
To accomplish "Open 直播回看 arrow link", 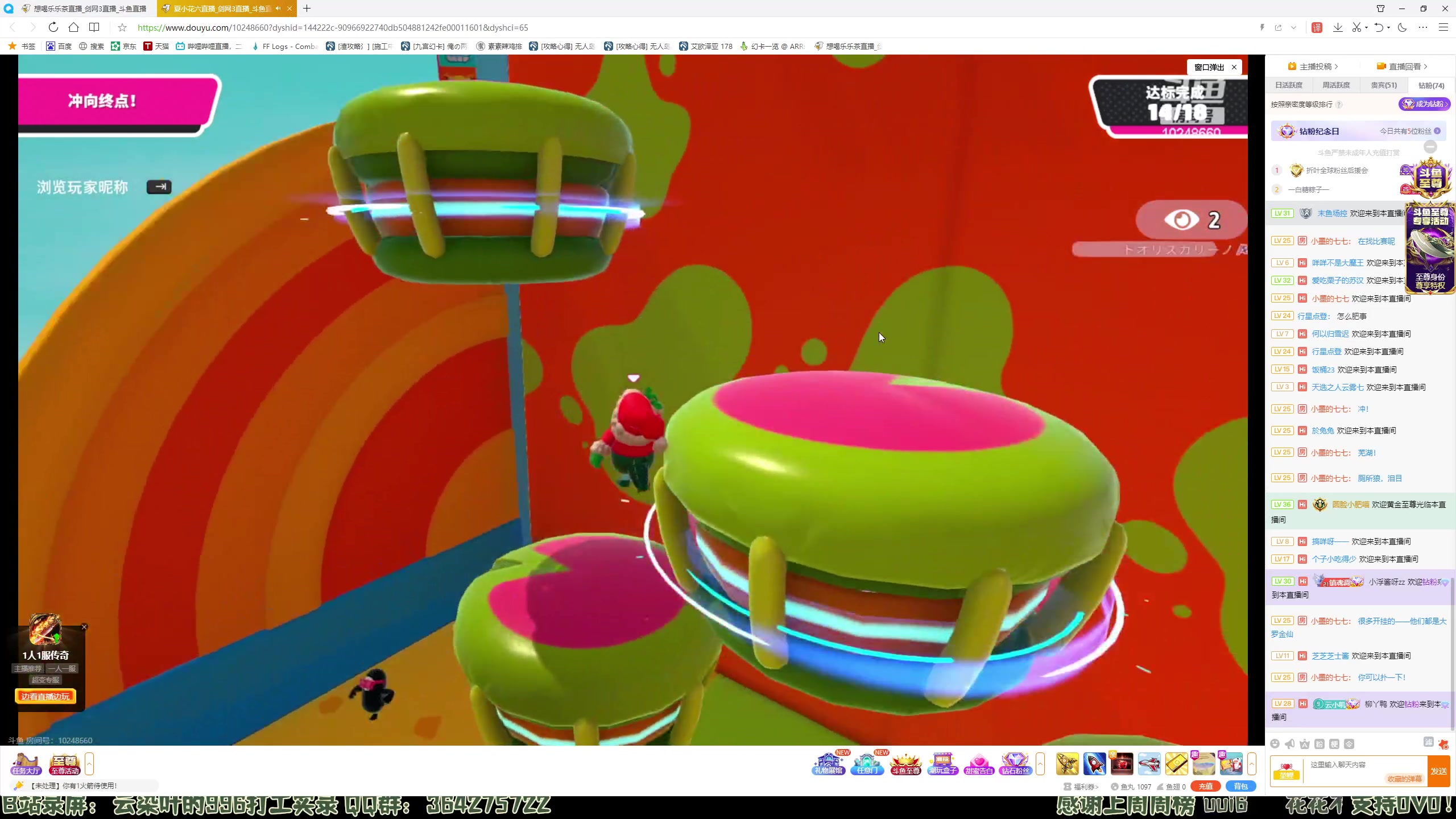I will (x=1402, y=67).
